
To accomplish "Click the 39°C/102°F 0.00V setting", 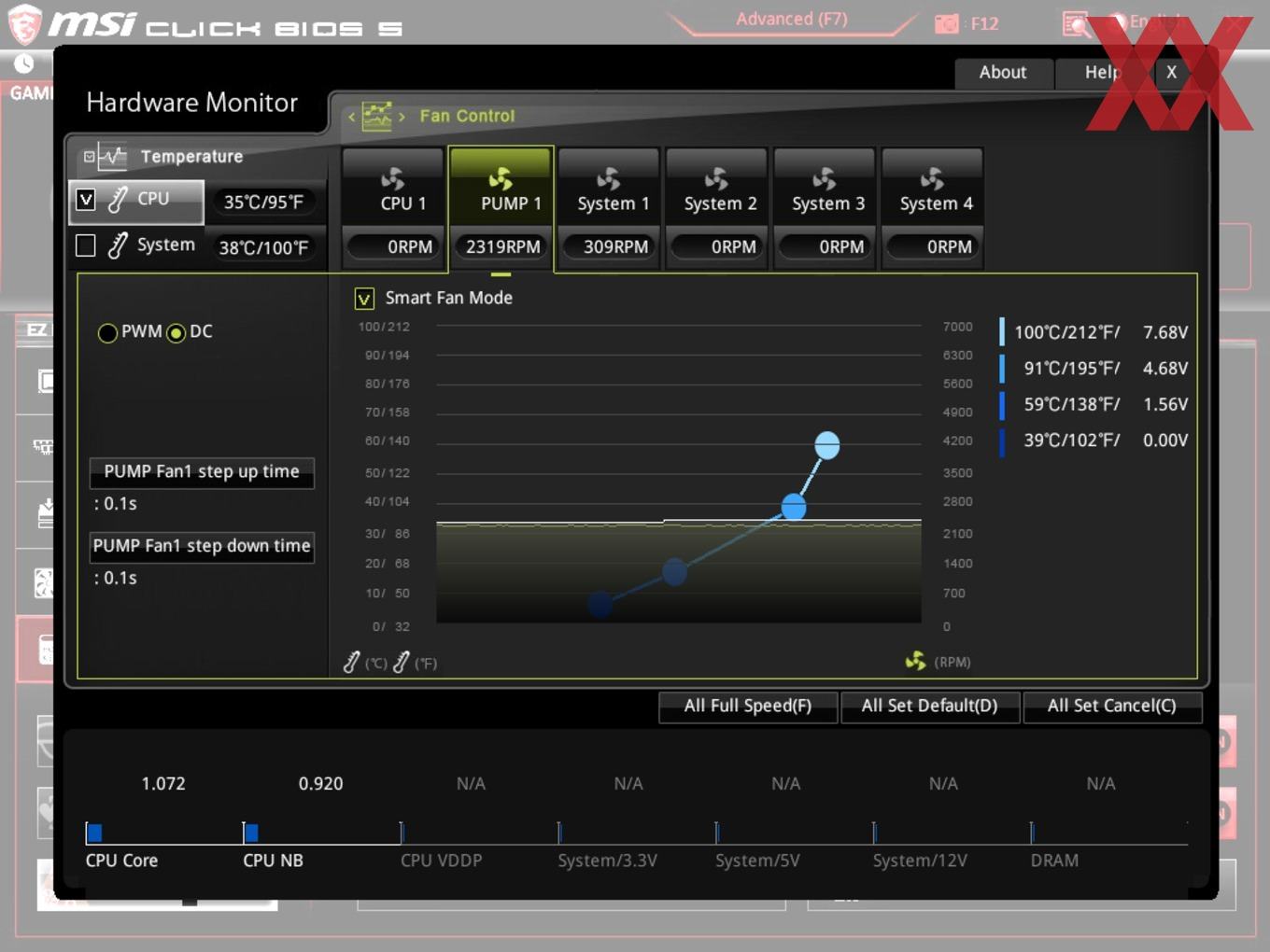I will [1094, 441].
